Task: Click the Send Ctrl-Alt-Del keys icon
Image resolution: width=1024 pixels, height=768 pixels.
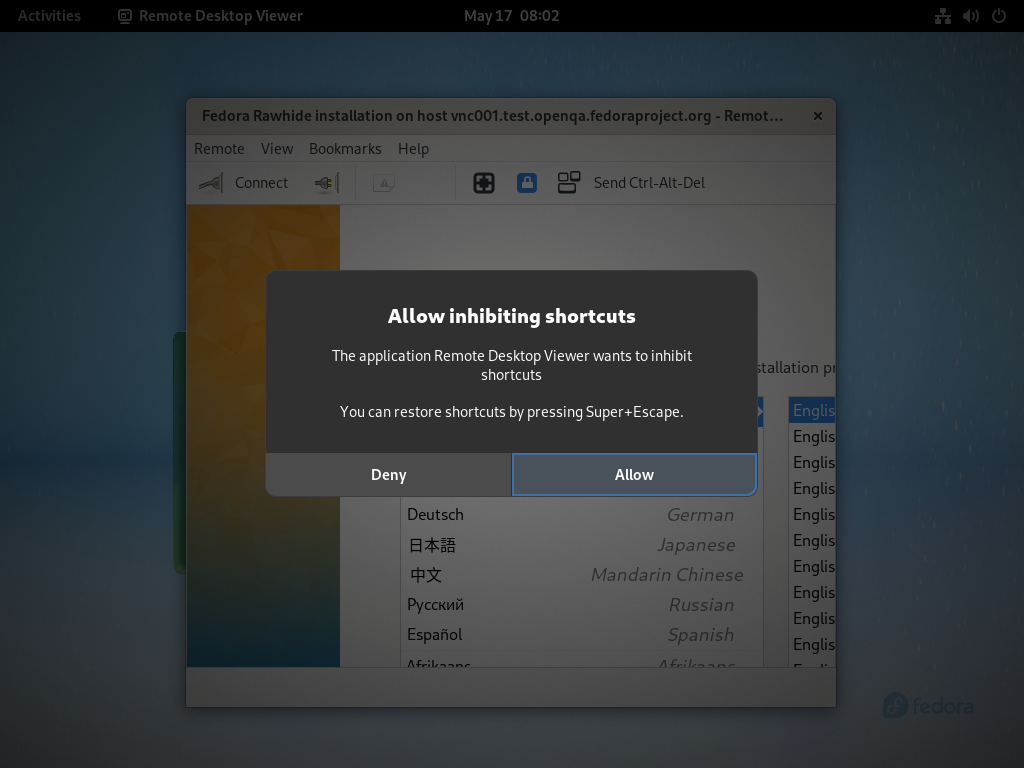Action: pos(569,183)
